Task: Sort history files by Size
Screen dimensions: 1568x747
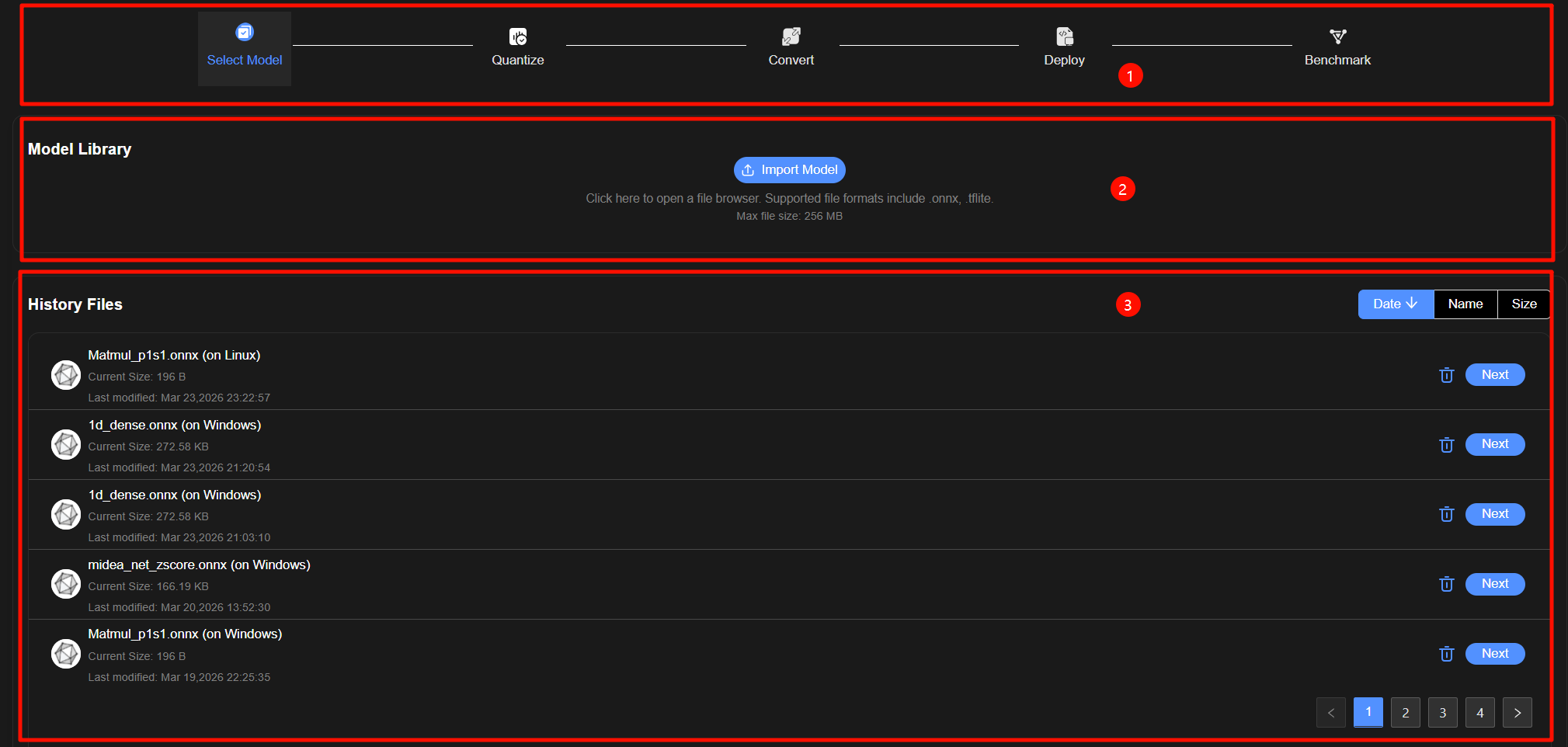Action: [x=1523, y=304]
